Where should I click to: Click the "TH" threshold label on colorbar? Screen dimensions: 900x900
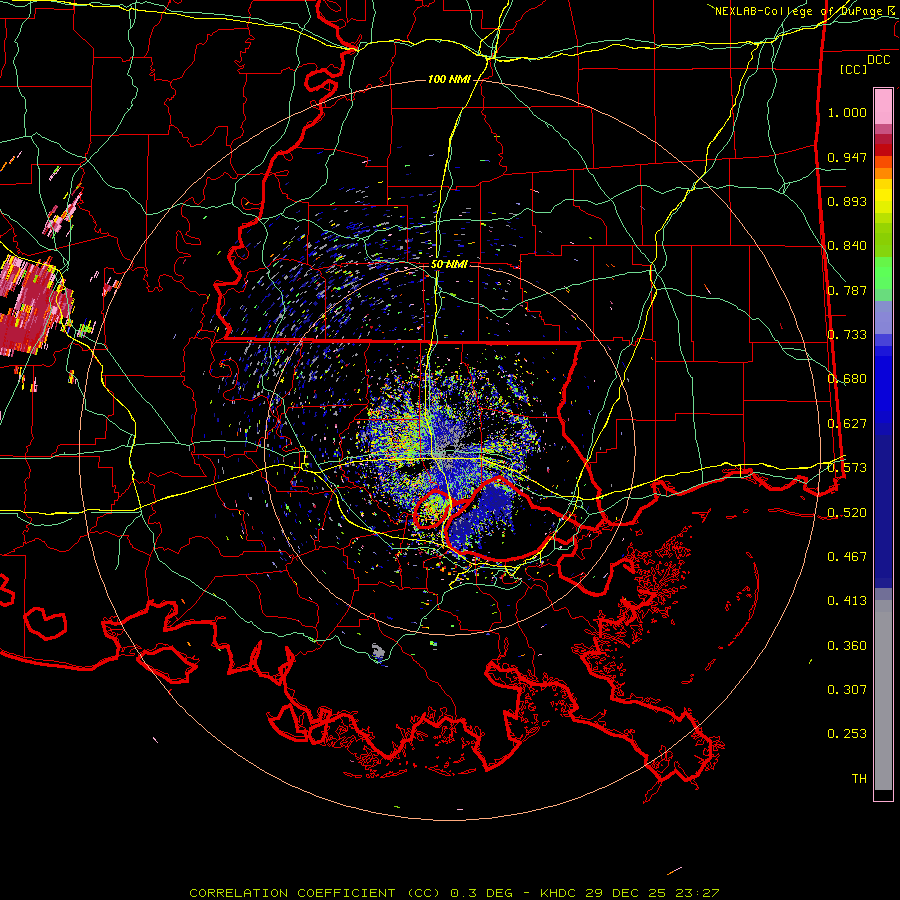pos(859,779)
